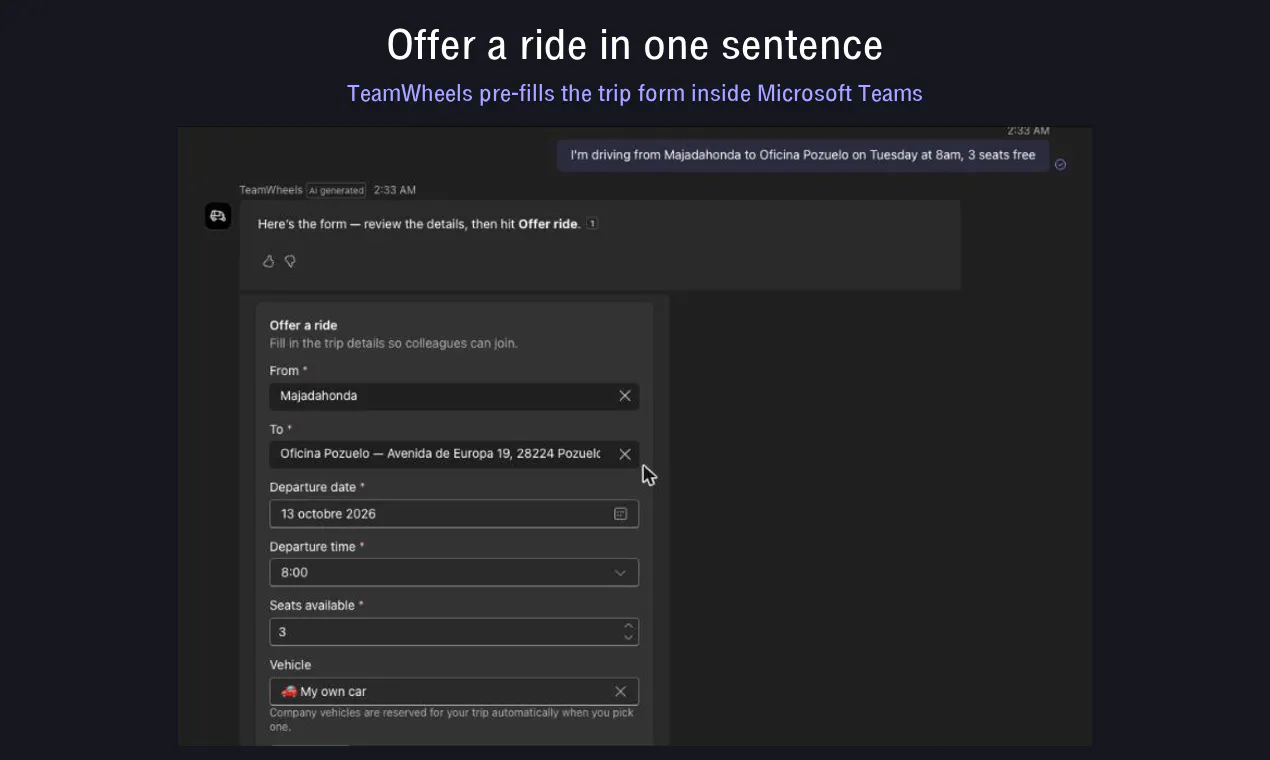Clear the From field Majadahonda

point(625,396)
